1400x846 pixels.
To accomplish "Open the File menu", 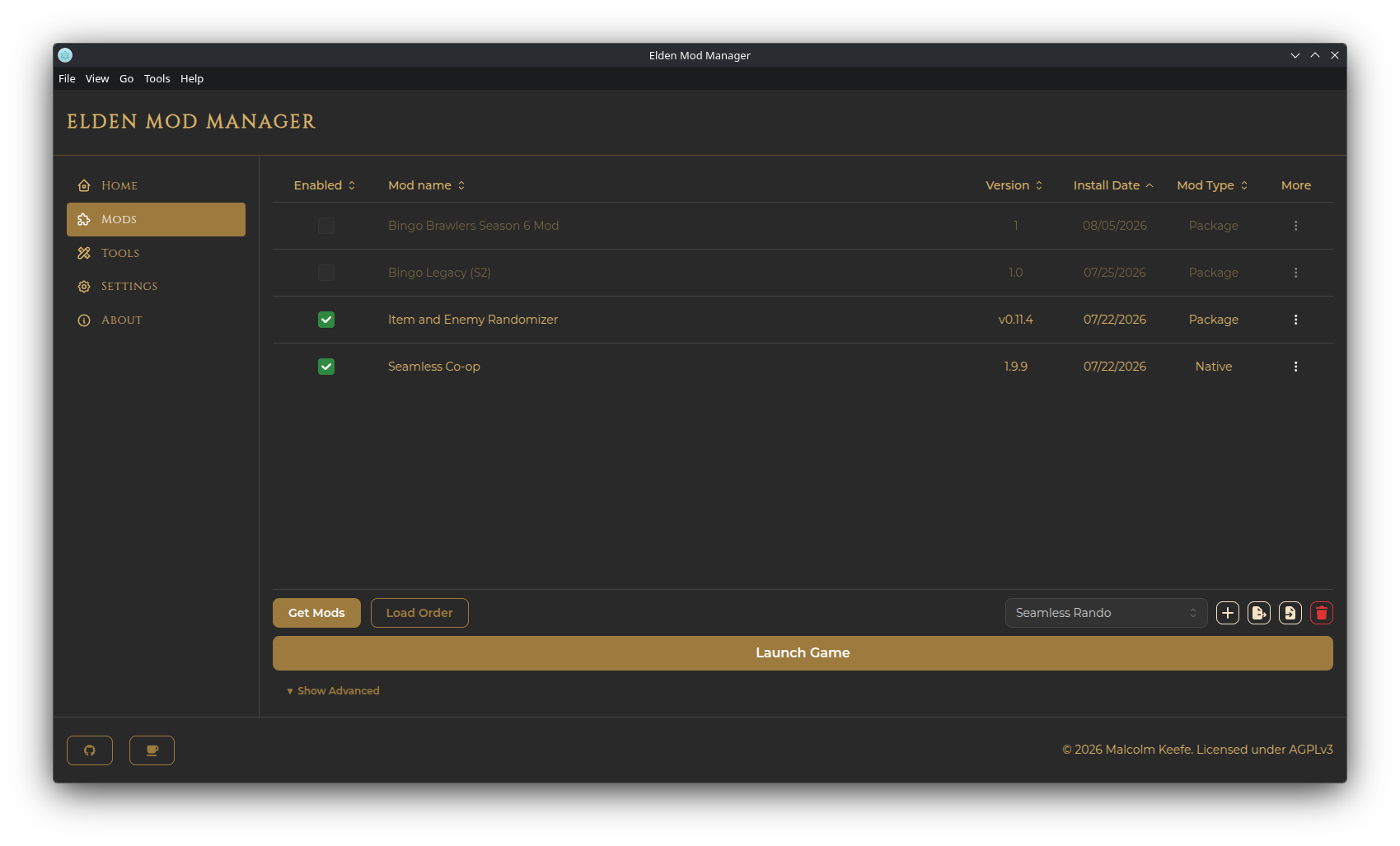I will tap(67, 78).
